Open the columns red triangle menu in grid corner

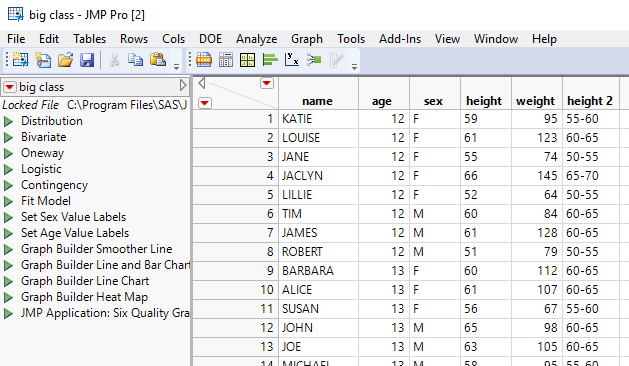point(267,83)
